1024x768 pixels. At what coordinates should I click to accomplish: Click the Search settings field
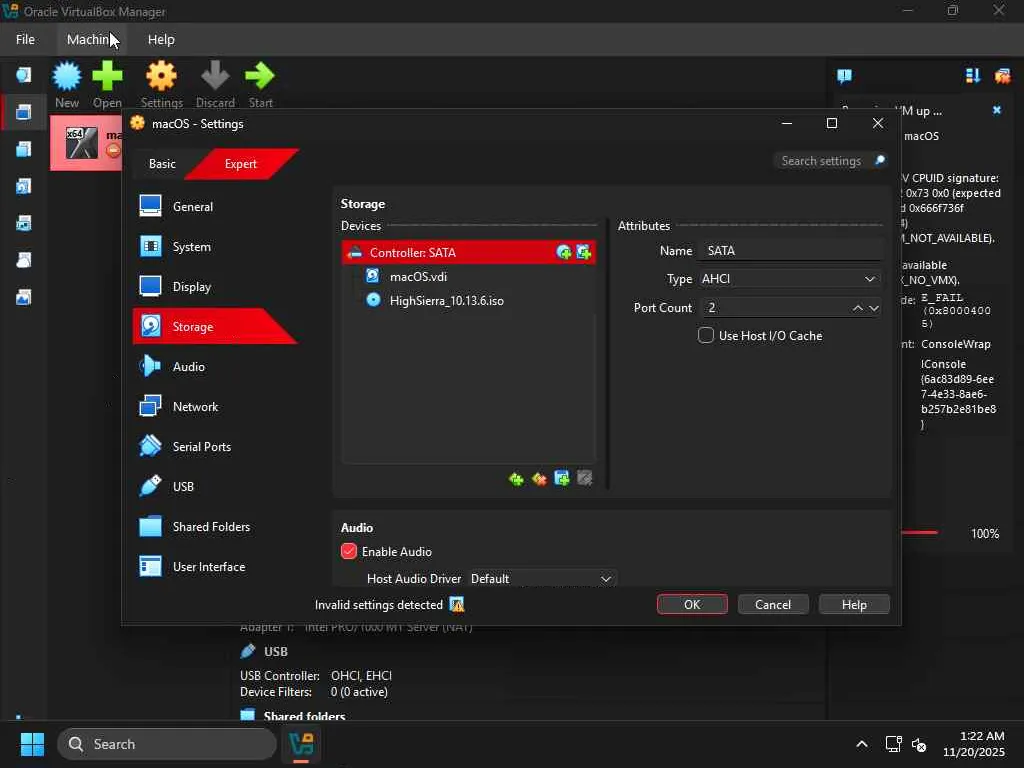tap(822, 161)
